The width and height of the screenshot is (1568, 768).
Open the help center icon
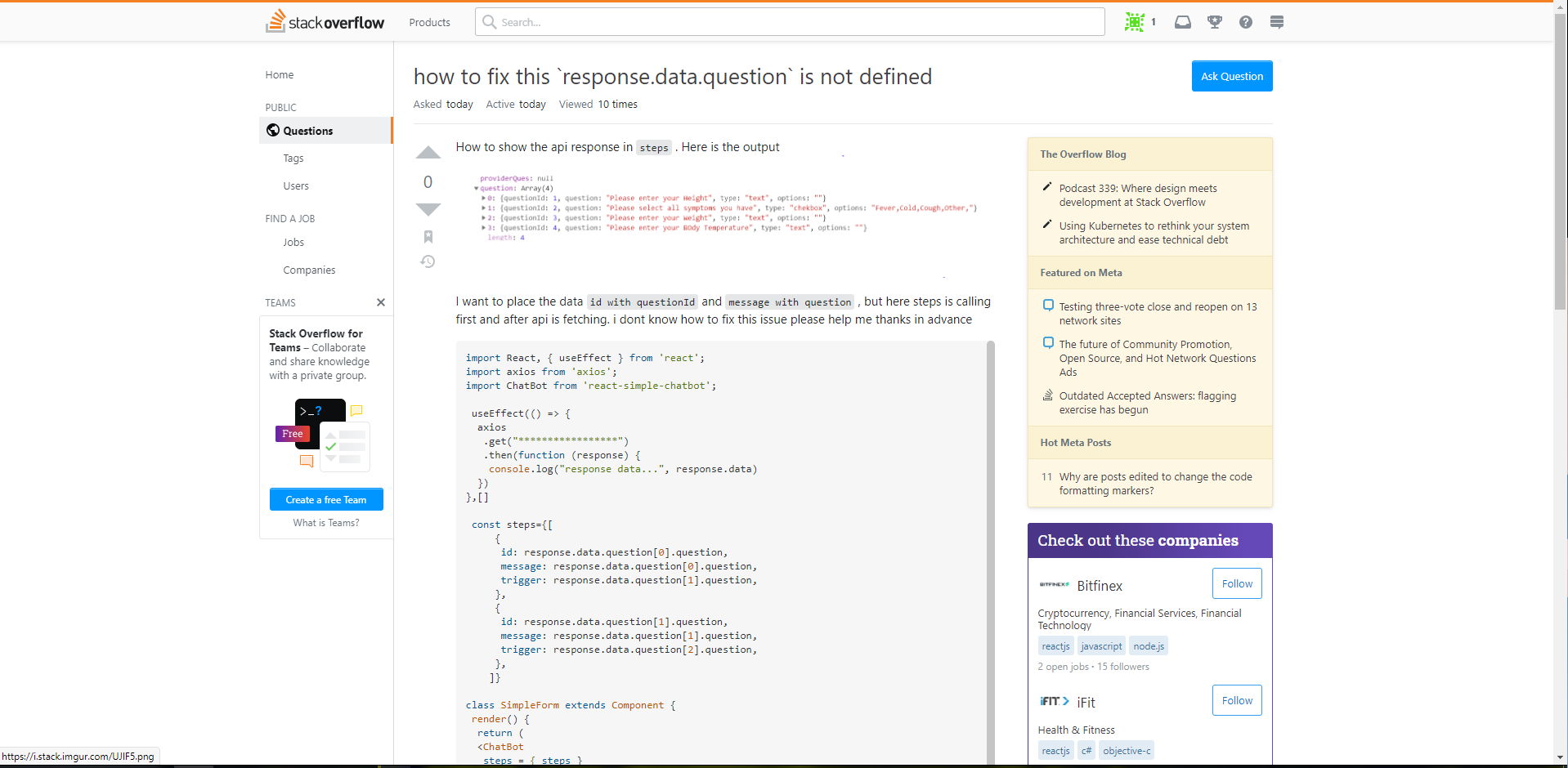click(1245, 22)
